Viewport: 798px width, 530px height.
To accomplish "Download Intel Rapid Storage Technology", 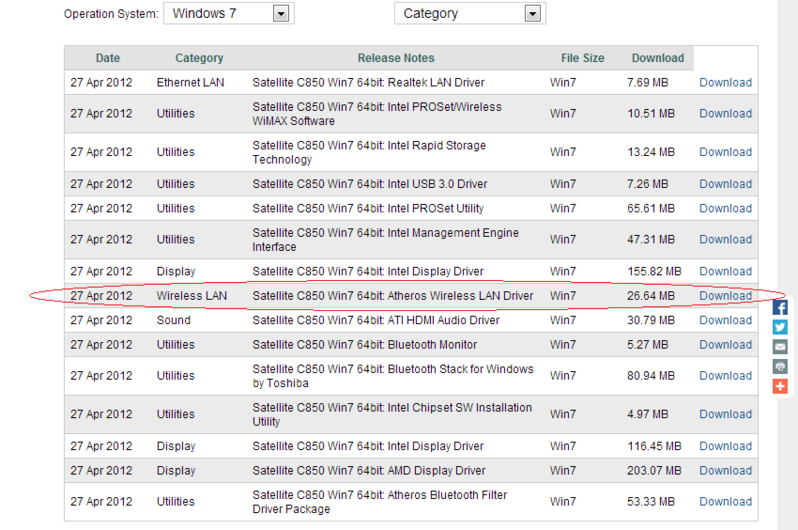I will (x=725, y=153).
